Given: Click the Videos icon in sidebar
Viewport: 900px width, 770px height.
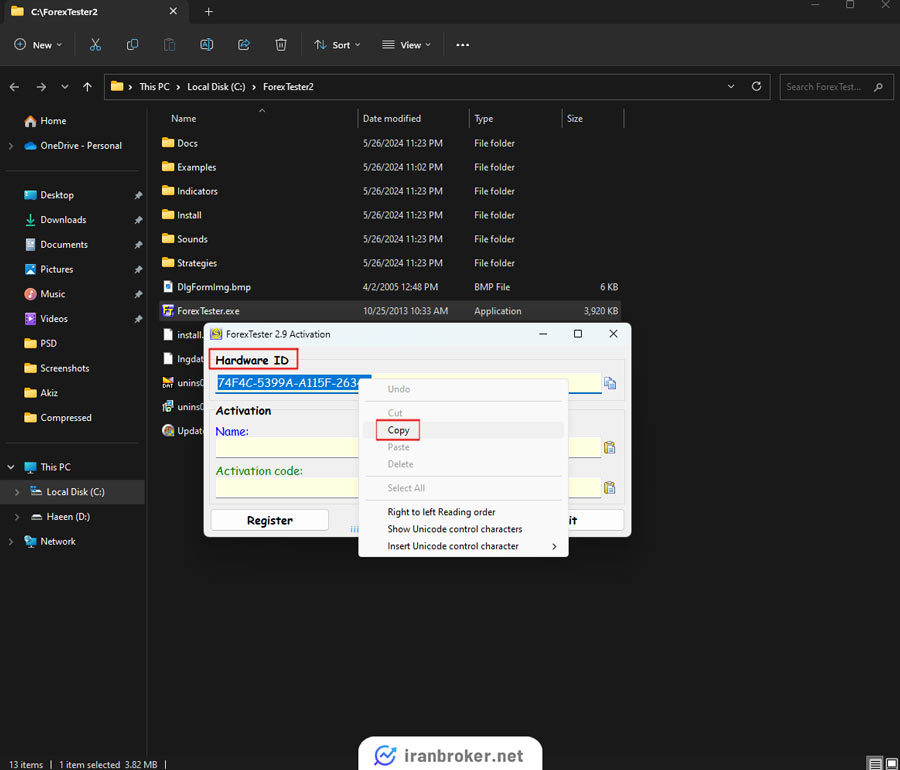Looking at the screenshot, I should click(30, 318).
